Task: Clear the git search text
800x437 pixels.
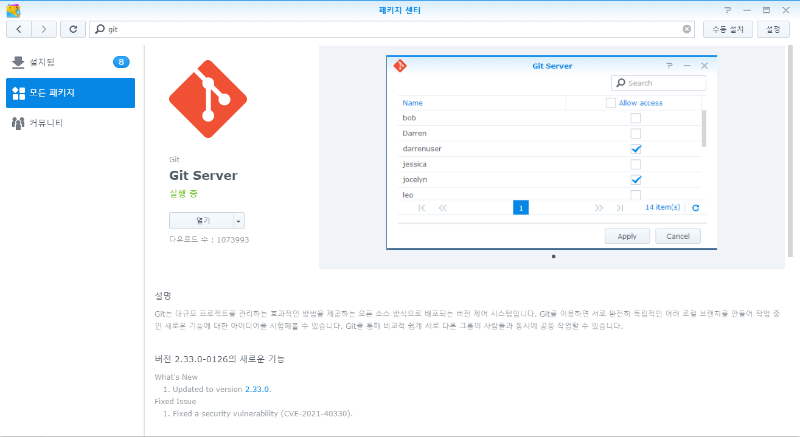Action: pos(687,29)
